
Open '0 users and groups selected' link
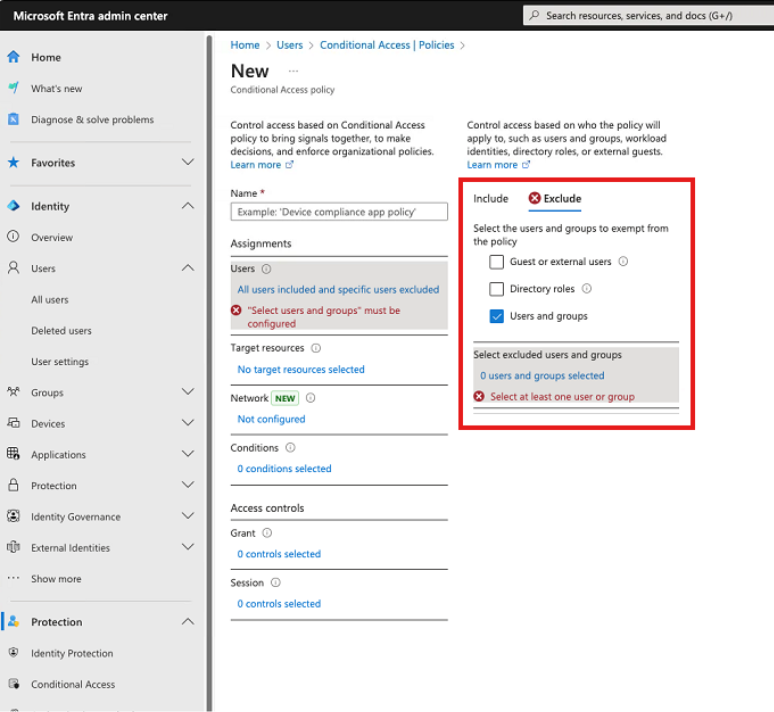542,376
